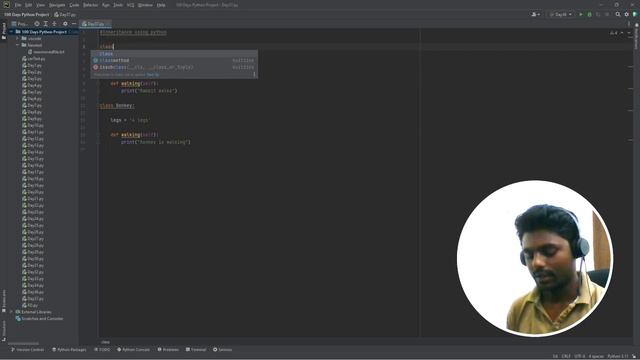Open the Run menu
Image resolution: width=640 pixels, height=360 pixels.
tap(106, 5)
